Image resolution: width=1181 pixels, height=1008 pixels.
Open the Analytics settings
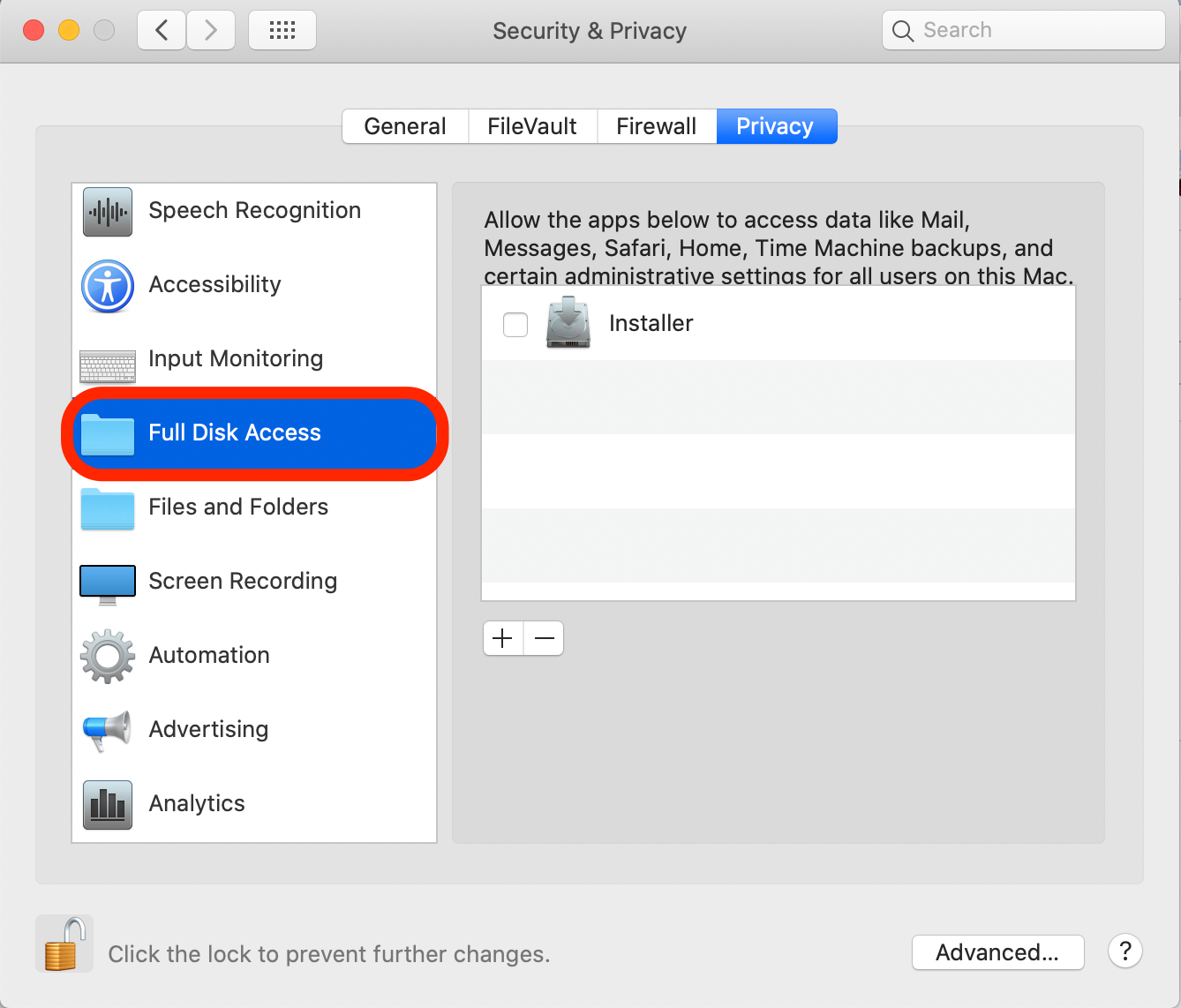pos(197,803)
